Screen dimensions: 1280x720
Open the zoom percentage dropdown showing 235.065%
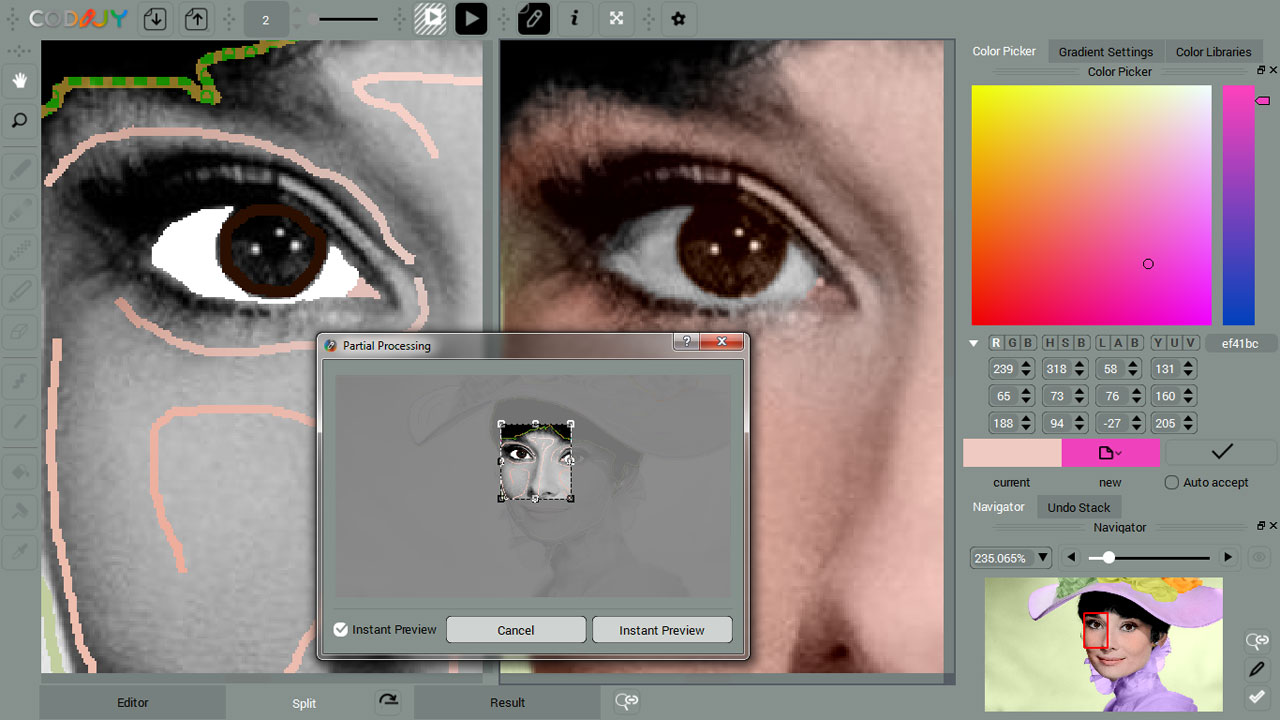pyautogui.click(x=1040, y=557)
